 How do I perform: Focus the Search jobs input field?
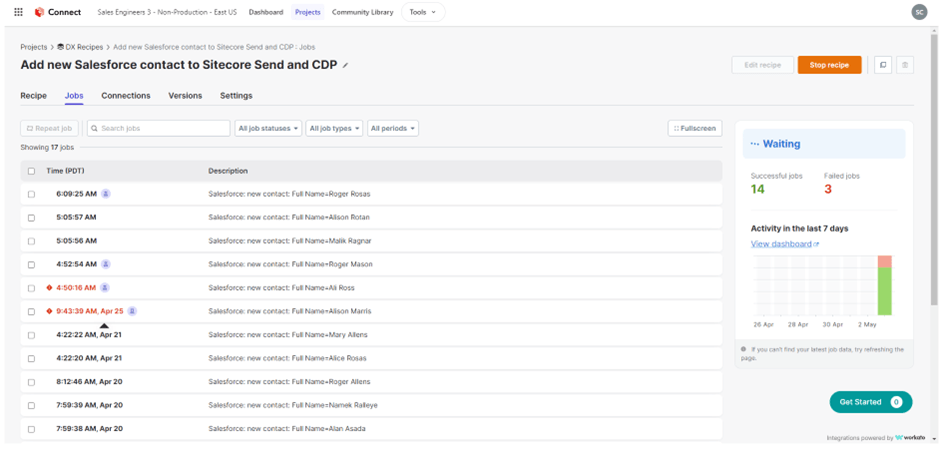click(158, 128)
